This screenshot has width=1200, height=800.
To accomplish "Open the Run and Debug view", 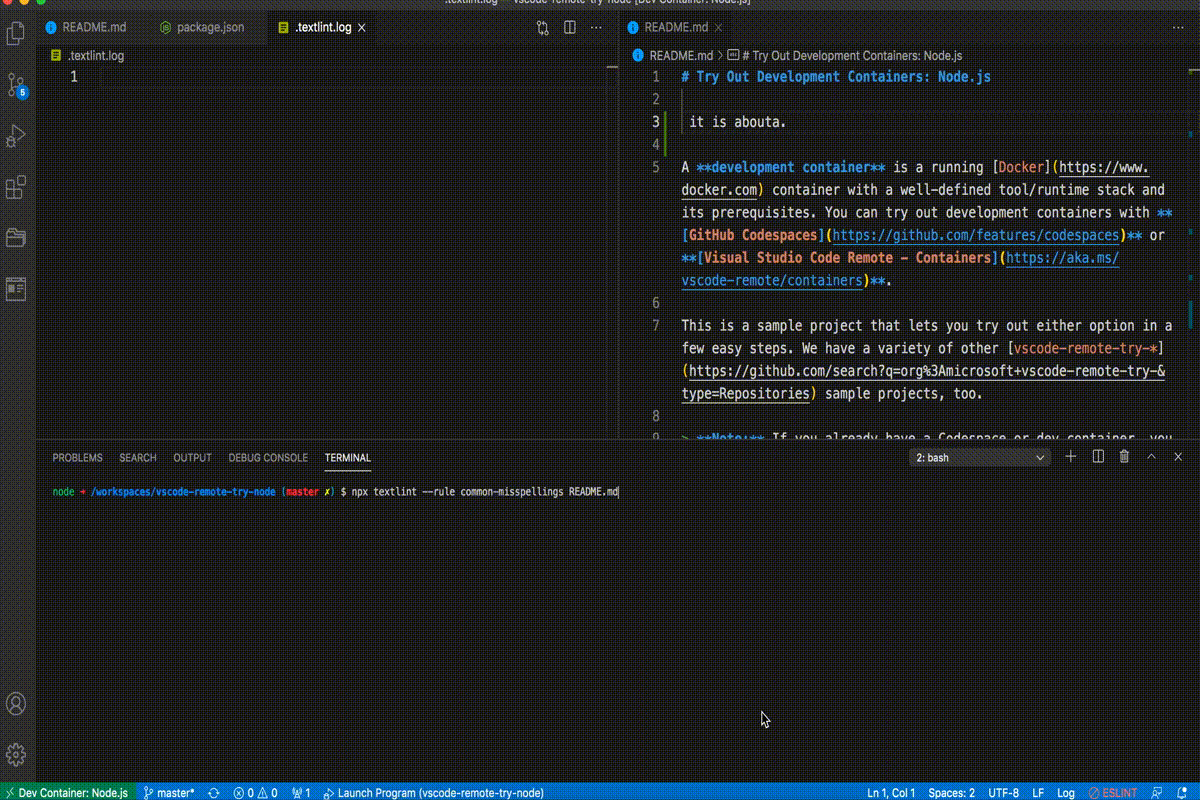I will (16, 135).
